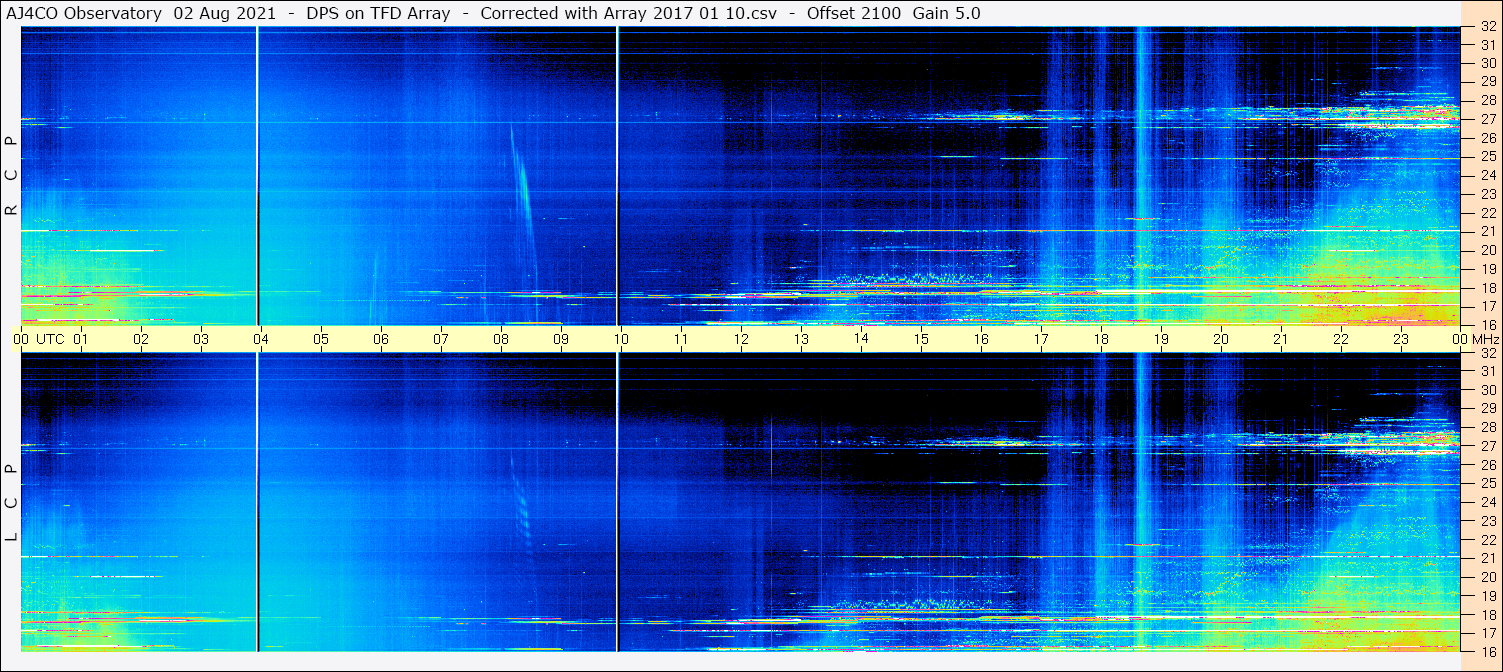Select the 23 hour mark on time axis
The height and width of the screenshot is (672, 1503).
[x=1401, y=339]
